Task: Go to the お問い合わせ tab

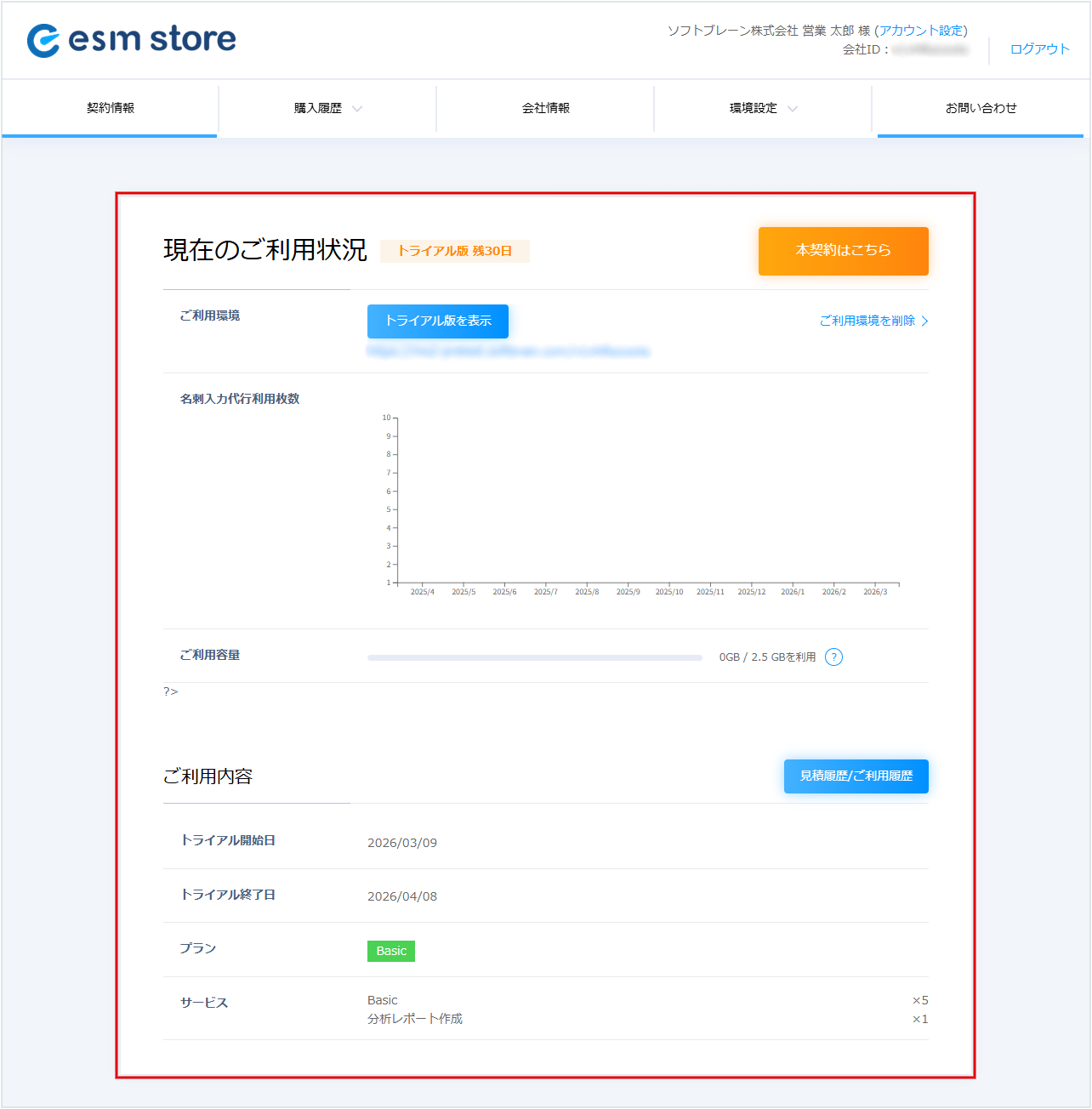Action: 981,108
